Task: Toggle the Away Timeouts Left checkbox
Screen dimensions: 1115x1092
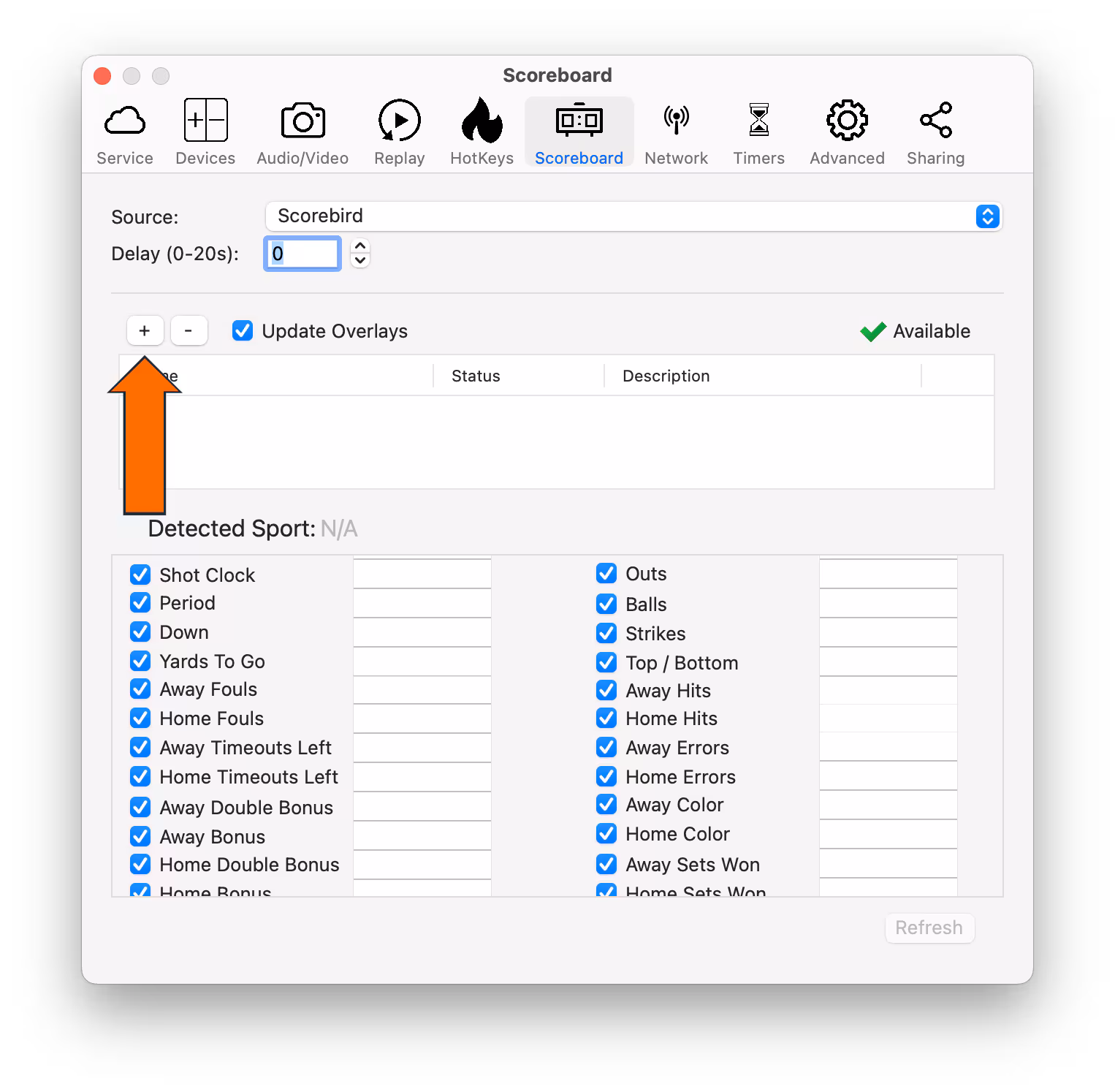Action: click(140, 747)
